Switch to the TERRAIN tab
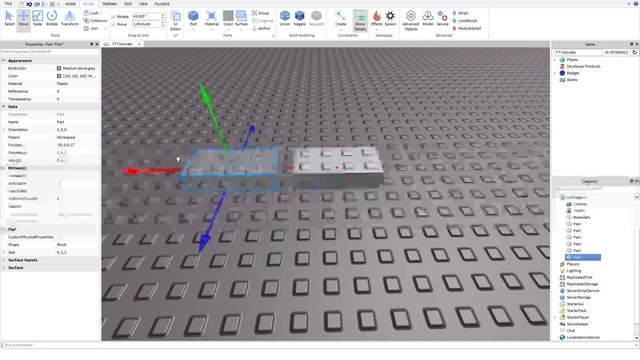The width and height of the screenshot is (640, 360). [x=109, y=4]
